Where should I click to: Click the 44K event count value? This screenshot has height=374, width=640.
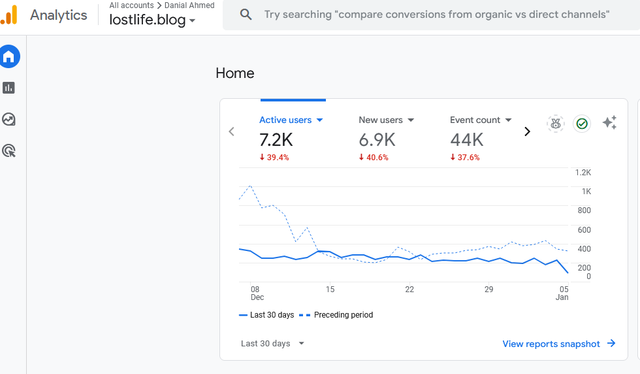click(467, 140)
